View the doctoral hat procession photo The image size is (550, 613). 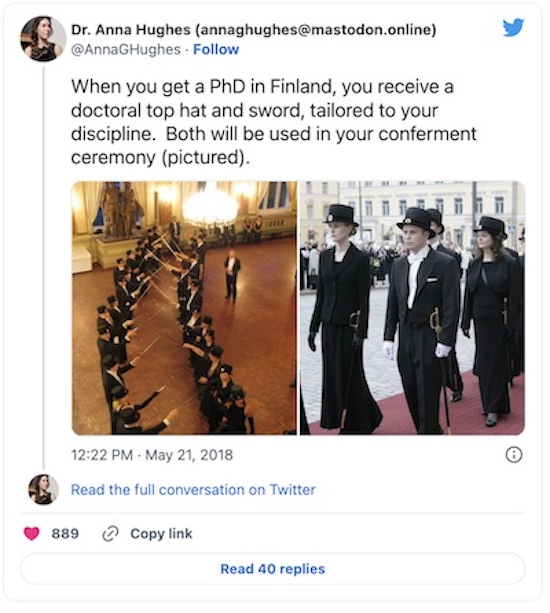click(x=412, y=308)
